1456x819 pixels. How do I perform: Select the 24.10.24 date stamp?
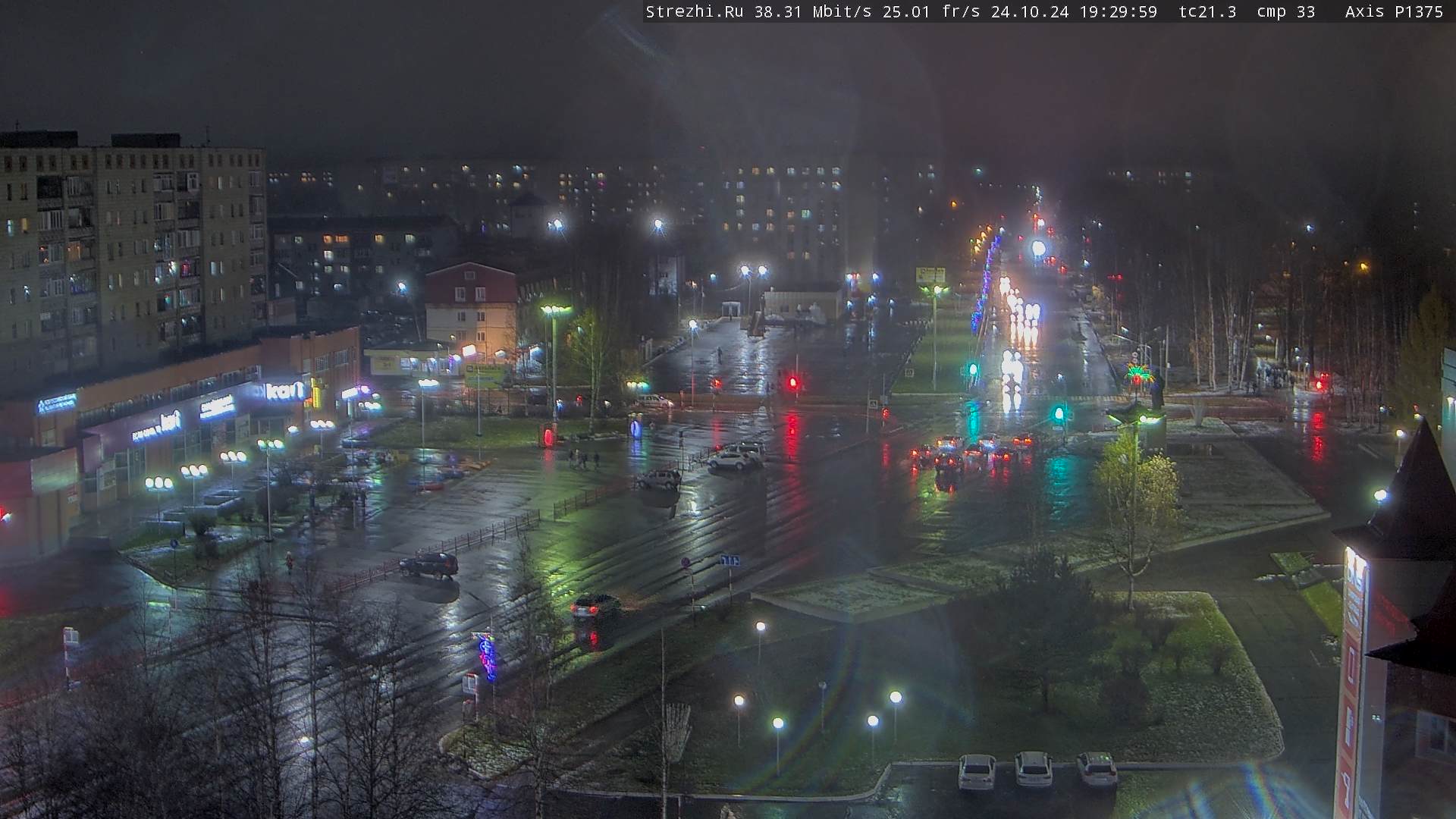(x=1030, y=11)
